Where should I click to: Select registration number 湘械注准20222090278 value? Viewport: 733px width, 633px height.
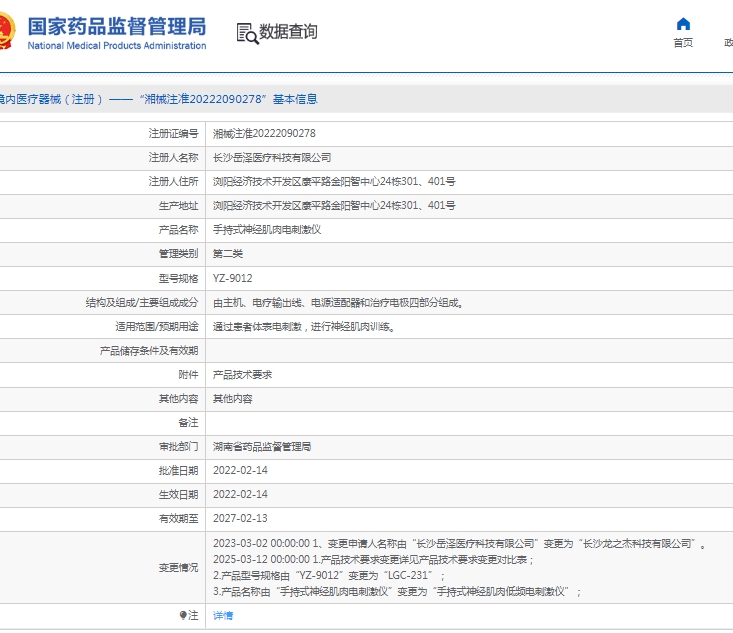[x=264, y=134]
